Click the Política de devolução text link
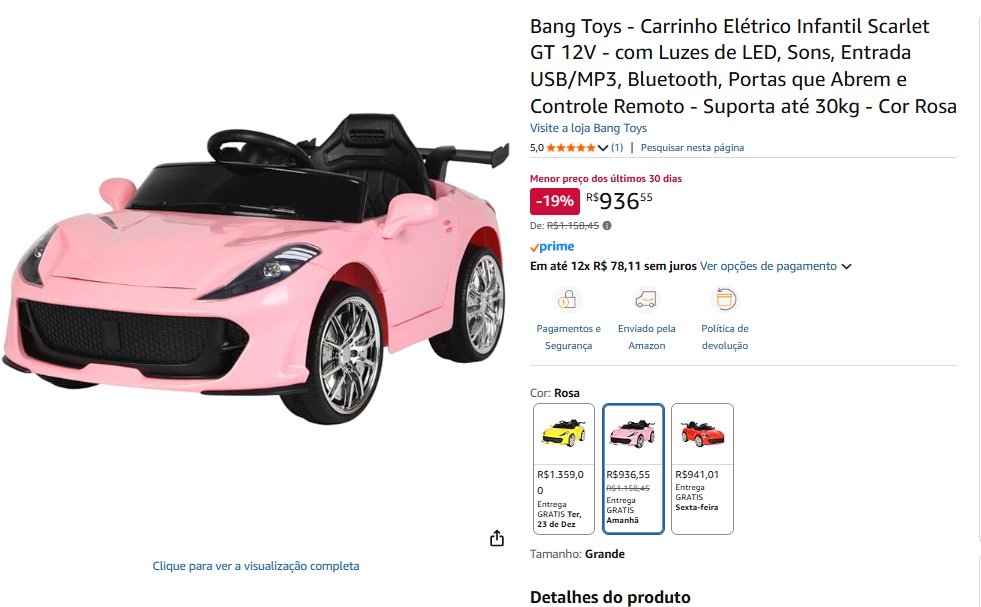The image size is (981, 607). pos(724,337)
